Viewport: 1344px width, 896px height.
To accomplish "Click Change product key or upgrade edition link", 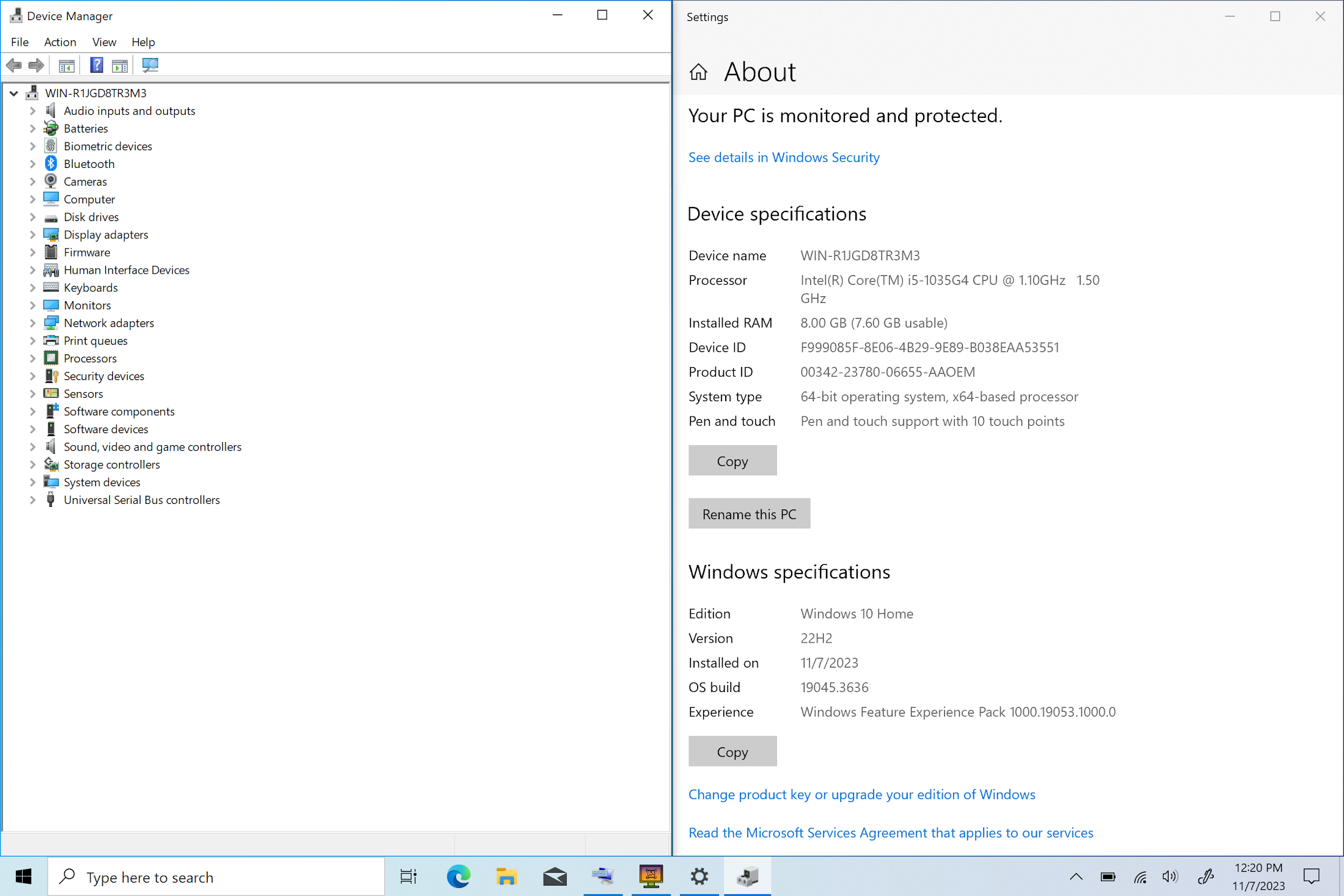I will 861,795.
